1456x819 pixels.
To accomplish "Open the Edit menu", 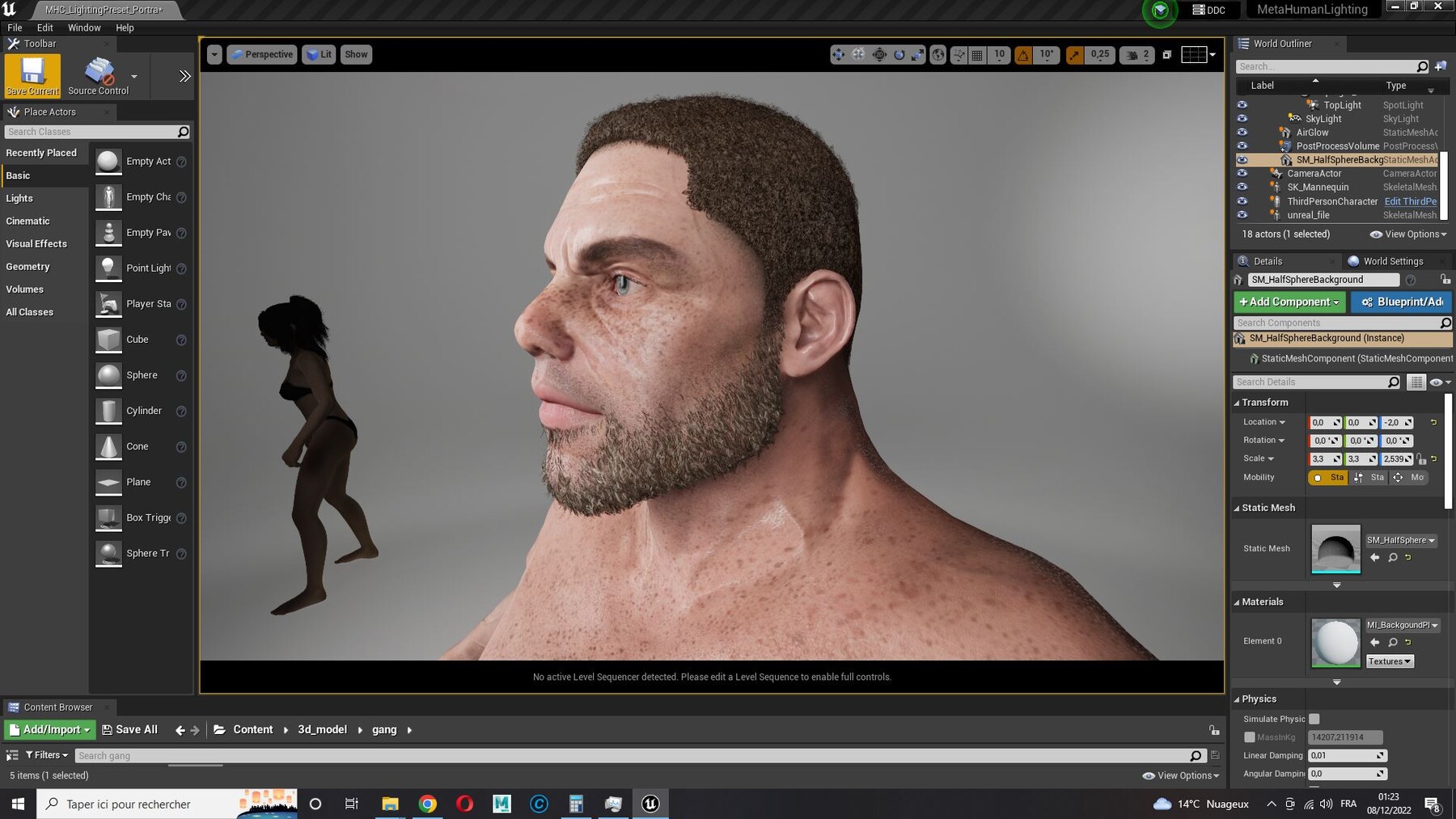I will (x=45, y=27).
